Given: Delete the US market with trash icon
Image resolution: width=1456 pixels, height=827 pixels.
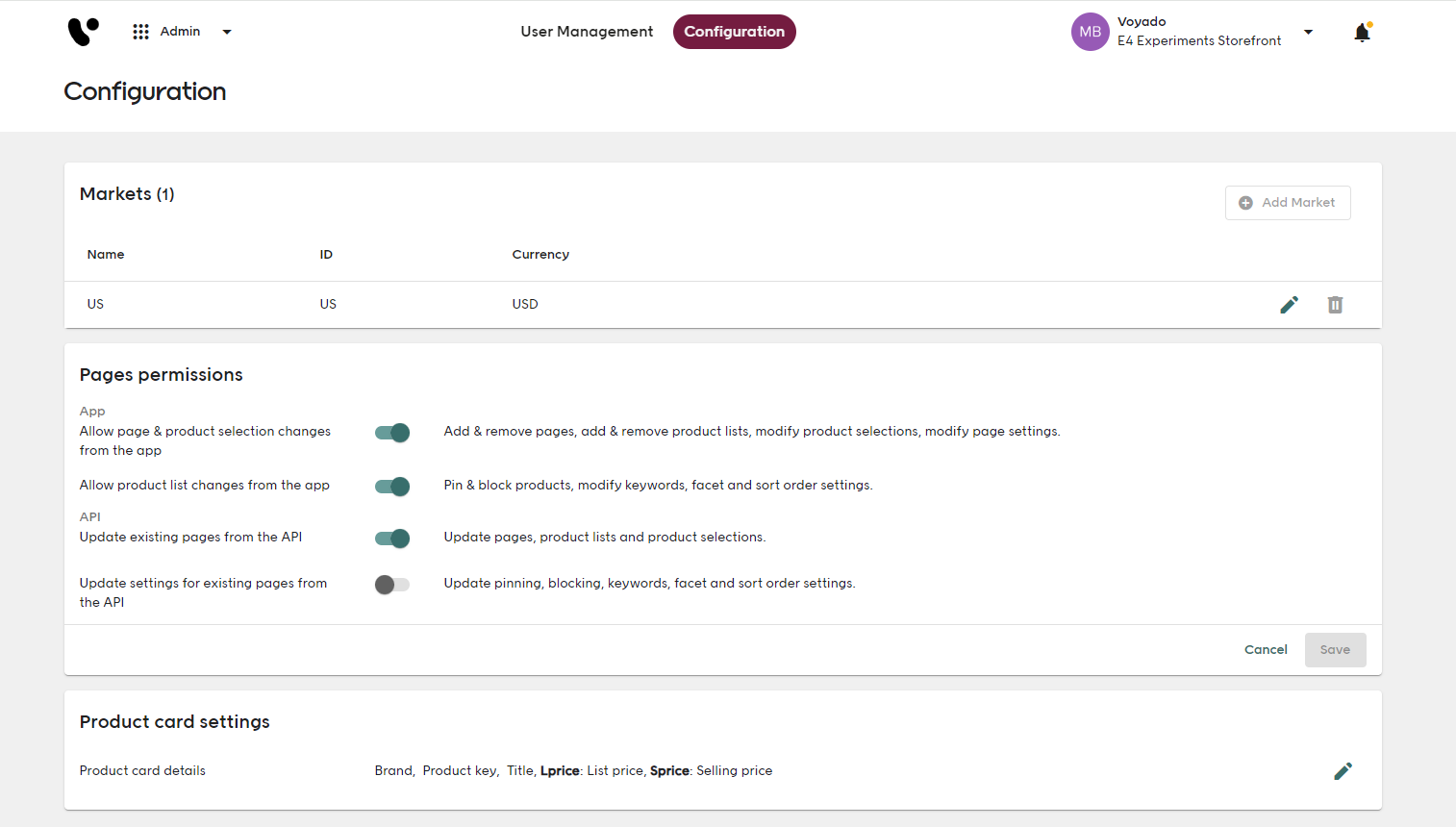Looking at the screenshot, I should [1335, 305].
